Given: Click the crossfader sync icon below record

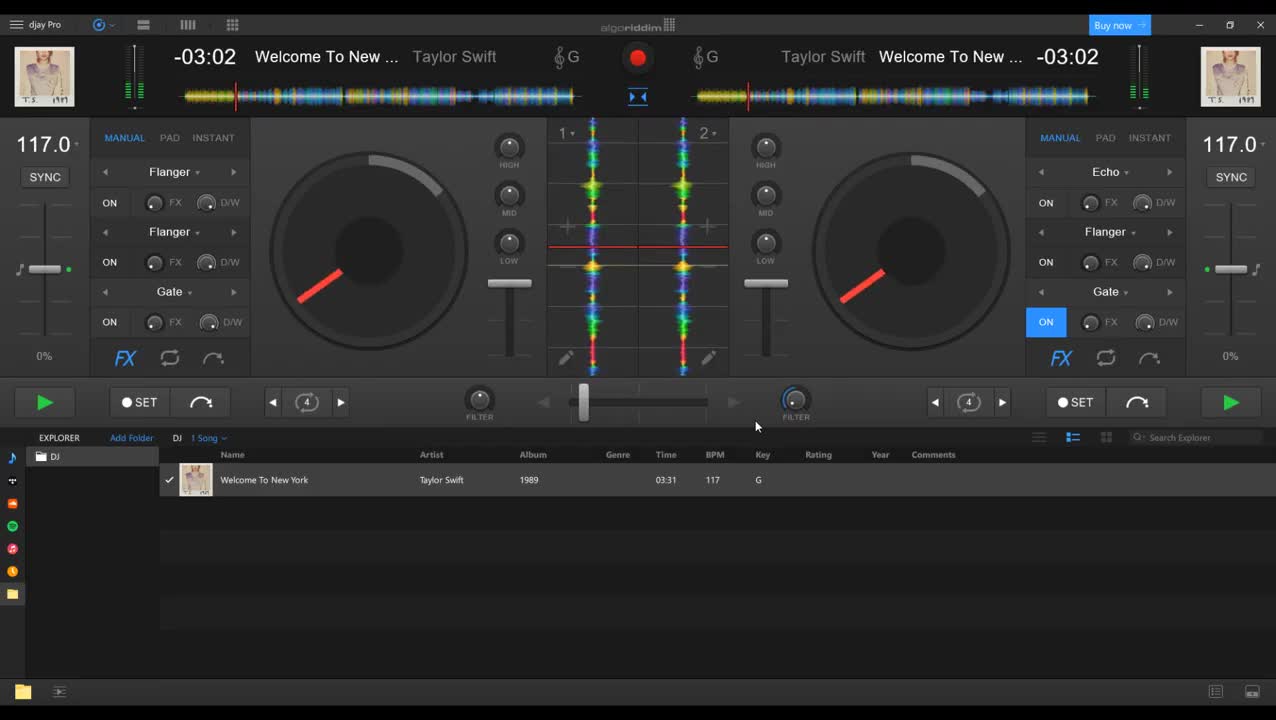Looking at the screenshot, I should (x=638, y=97).
